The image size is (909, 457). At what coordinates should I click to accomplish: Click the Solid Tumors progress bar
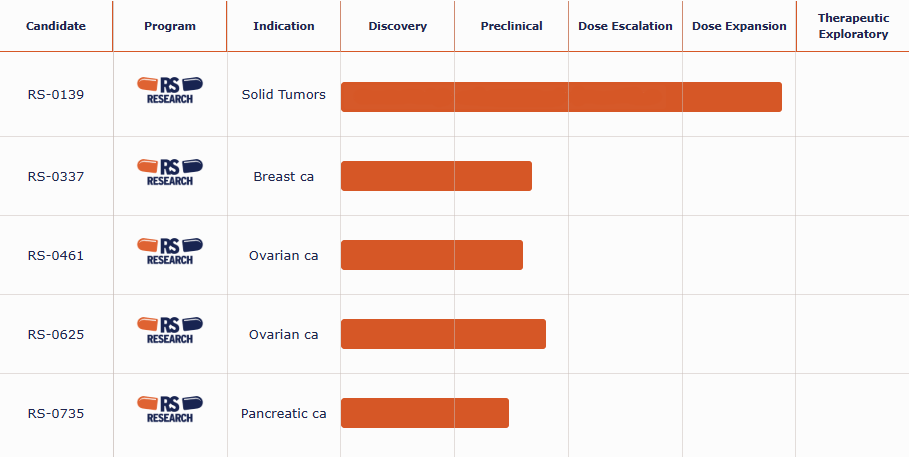[561, 97]
